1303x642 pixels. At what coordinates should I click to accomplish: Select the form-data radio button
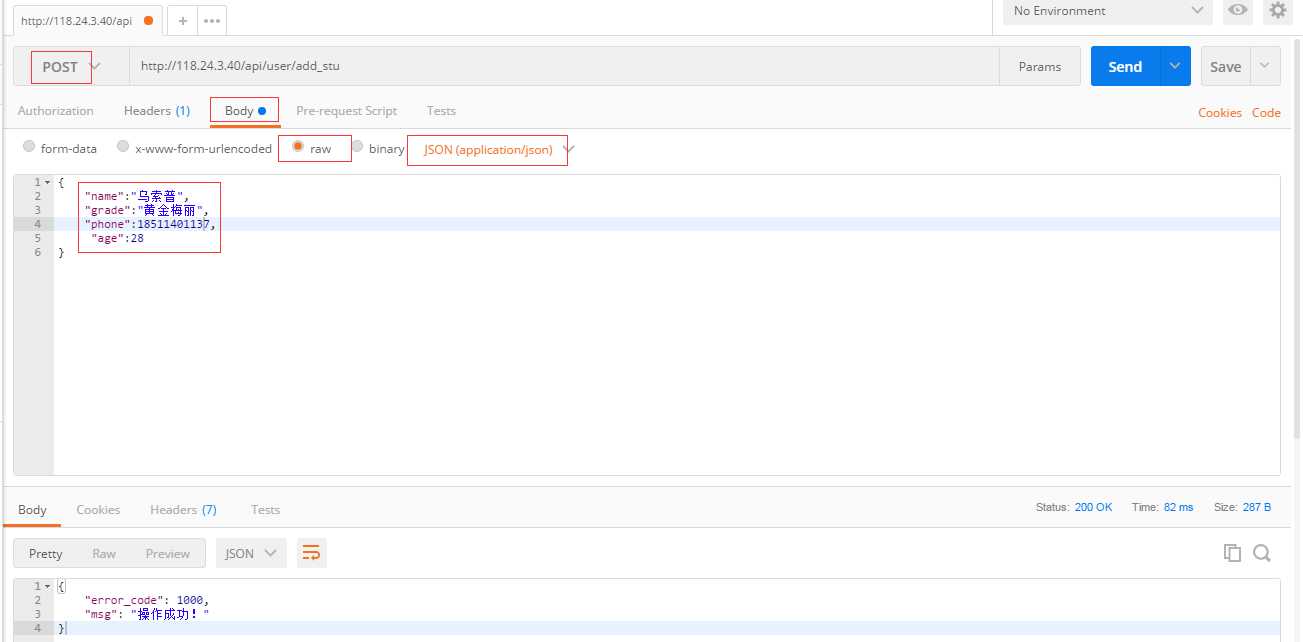29,147
